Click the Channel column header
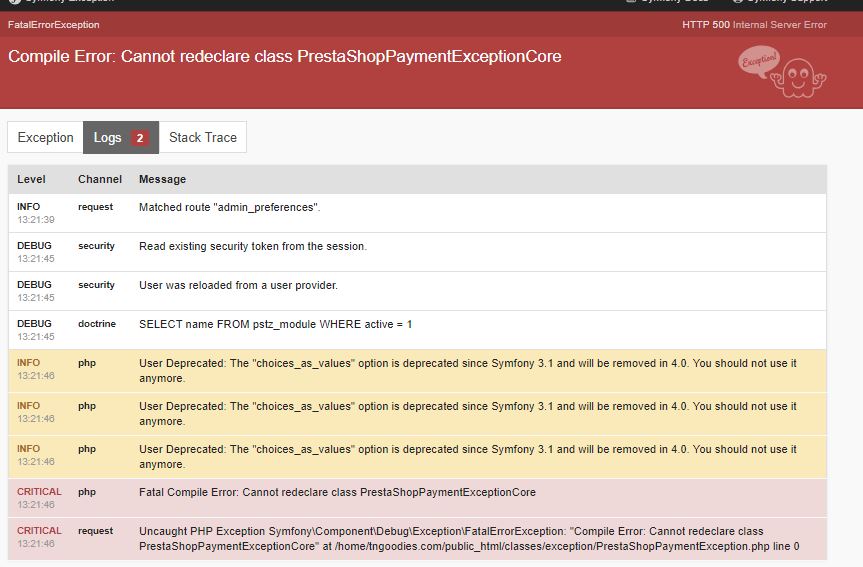863x567 pixels. (x=100, y=179)
